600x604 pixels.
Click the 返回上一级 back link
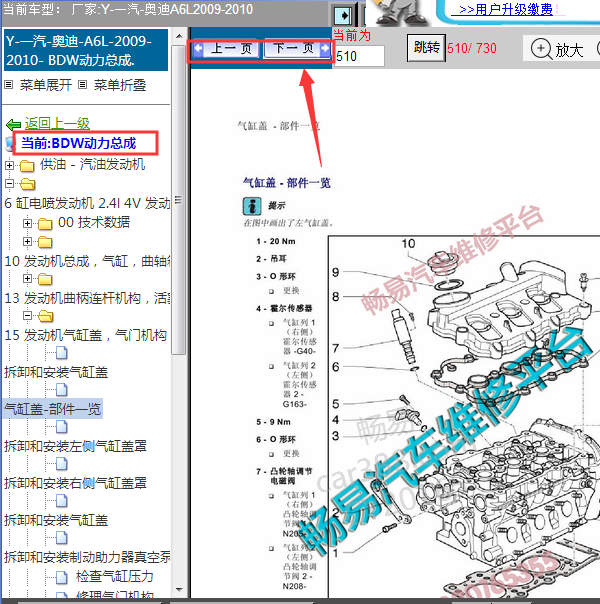point(57,123)
